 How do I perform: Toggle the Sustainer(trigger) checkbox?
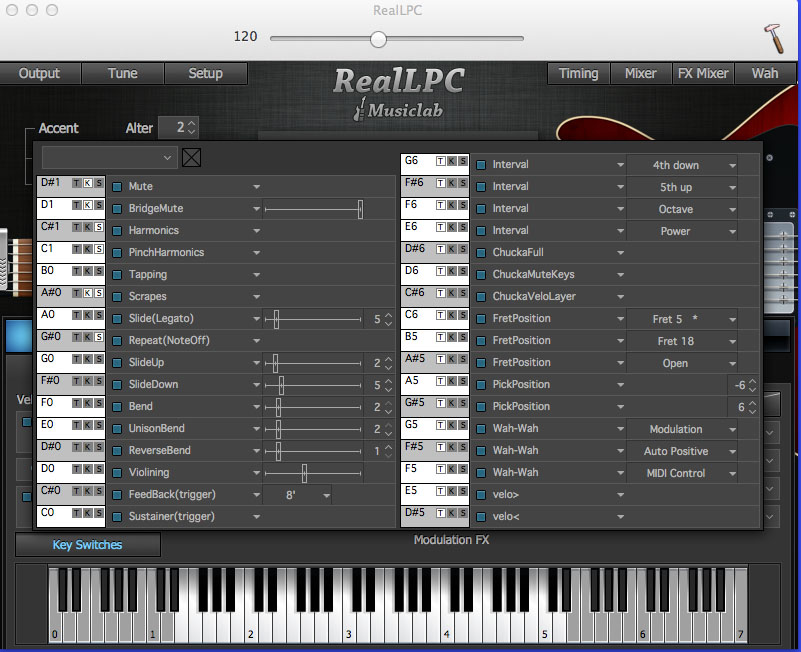click(117, 517)
